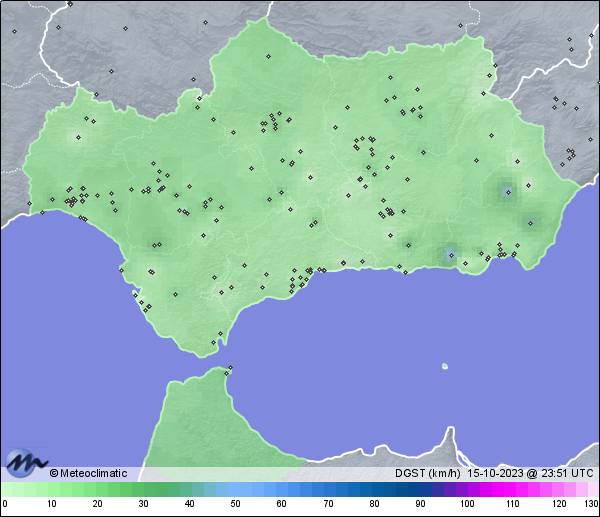This screenshot has width=600, height=517.
Task: Click legend scale value 120
Action: click(559, 503)
